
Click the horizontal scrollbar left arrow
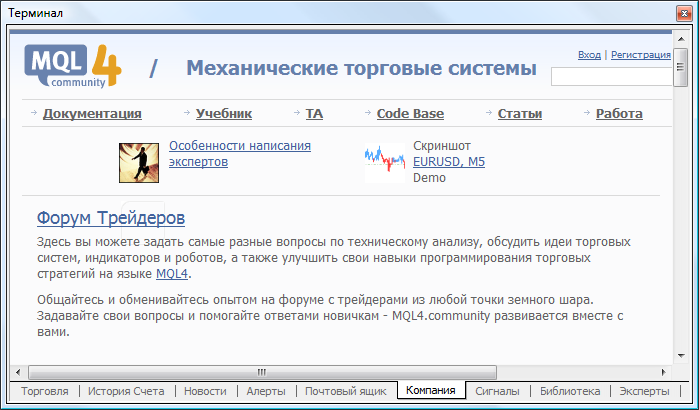18,372
